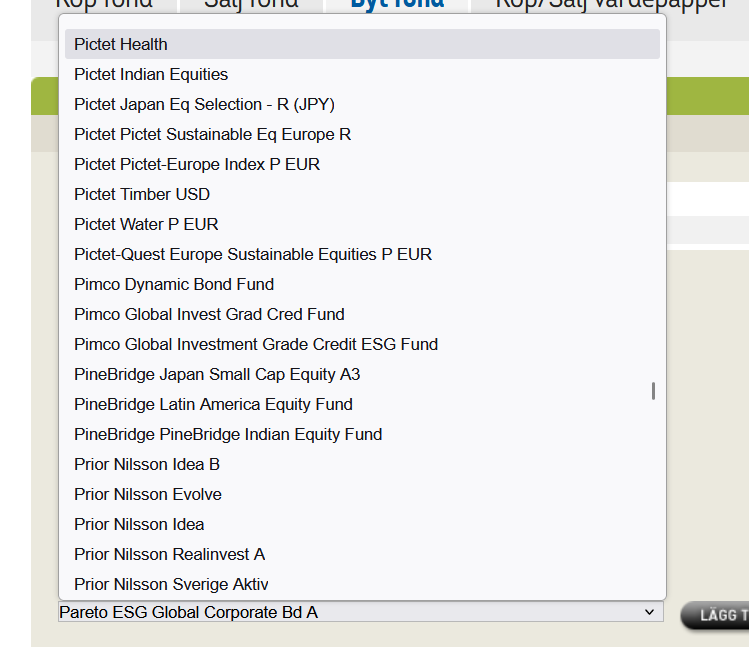Choose Pimco Dynamic Bond Fund

pos(174,284)
